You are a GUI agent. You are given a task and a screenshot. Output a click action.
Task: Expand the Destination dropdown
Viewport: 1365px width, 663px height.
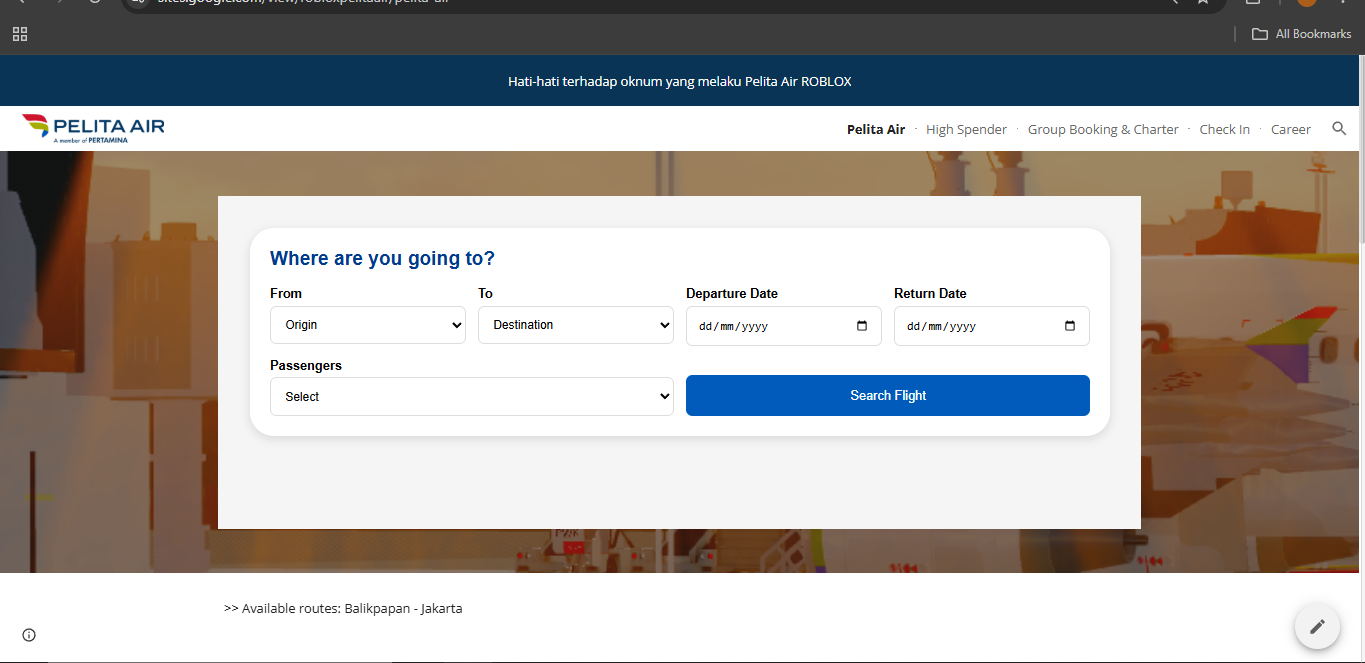coord(576,325)
